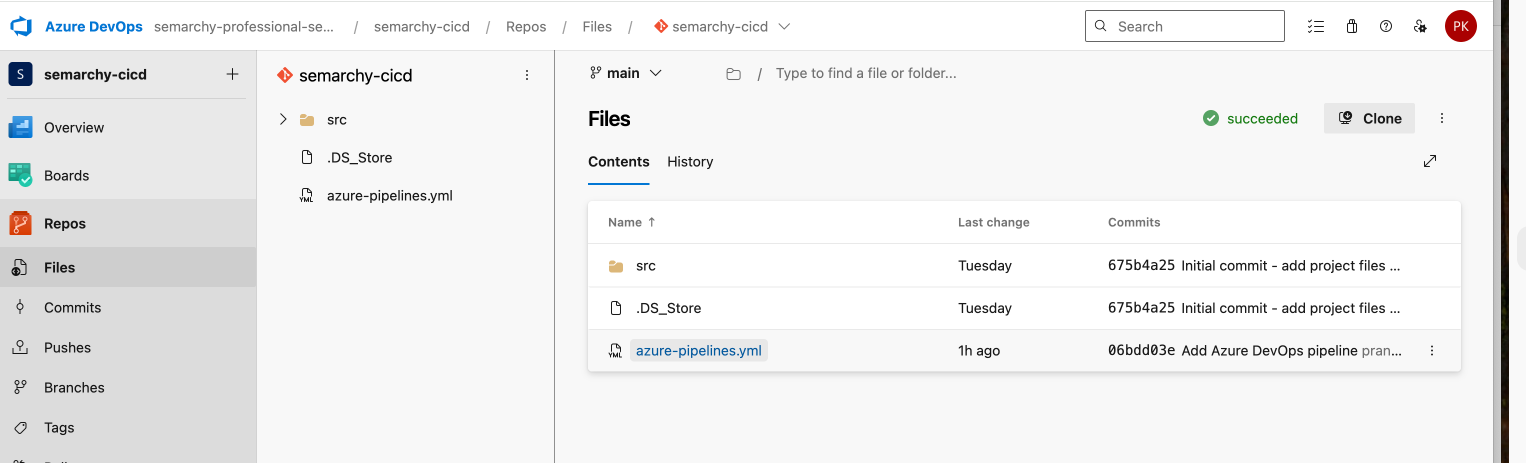Open more options for azure-pipelines.yml row
The image size is (1526, 463).
coord(1432,351)
